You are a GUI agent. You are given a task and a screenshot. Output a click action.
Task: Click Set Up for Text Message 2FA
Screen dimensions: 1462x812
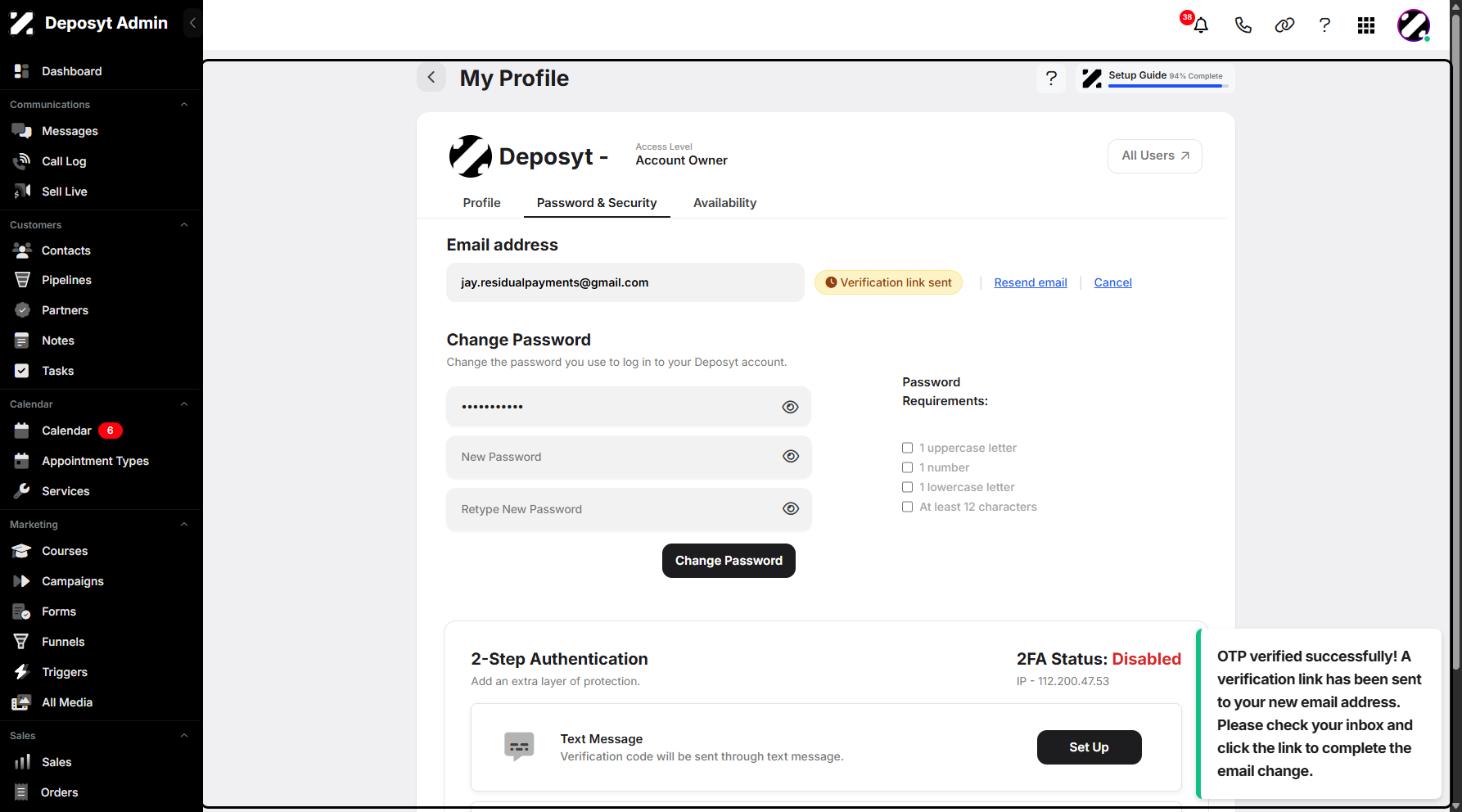coord(1089,747)
